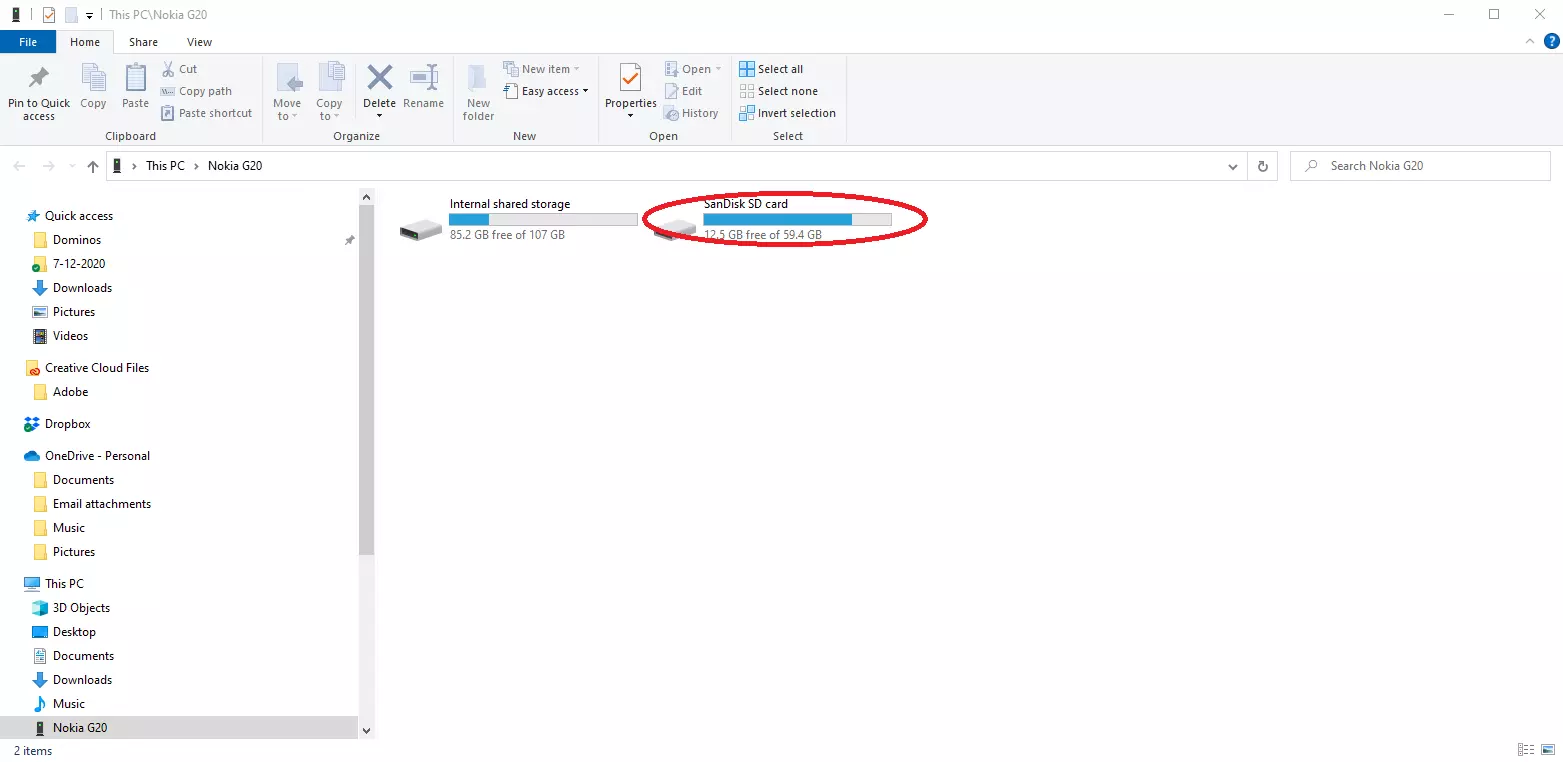Click the navigation pane scroll down arrow
This screenshot has width=1563, height=762.
click(x=366, y=731)
